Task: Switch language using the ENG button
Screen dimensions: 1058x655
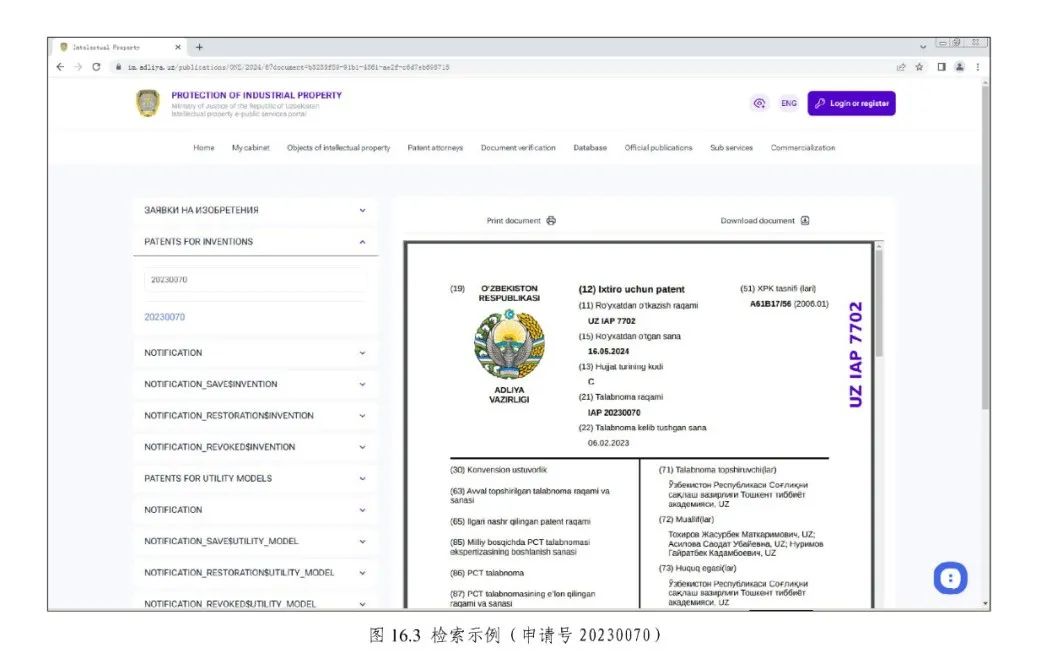Action: [789, 103]
